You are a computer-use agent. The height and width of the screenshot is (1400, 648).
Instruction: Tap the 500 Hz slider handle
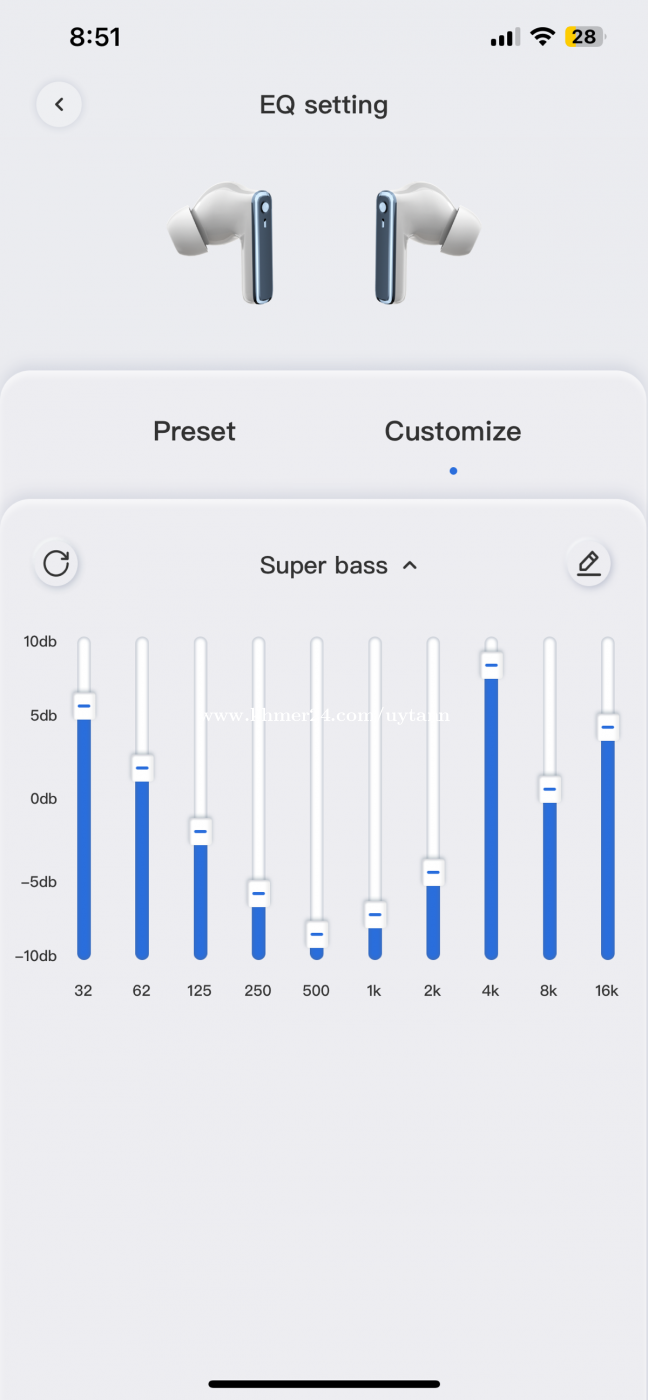317,934
